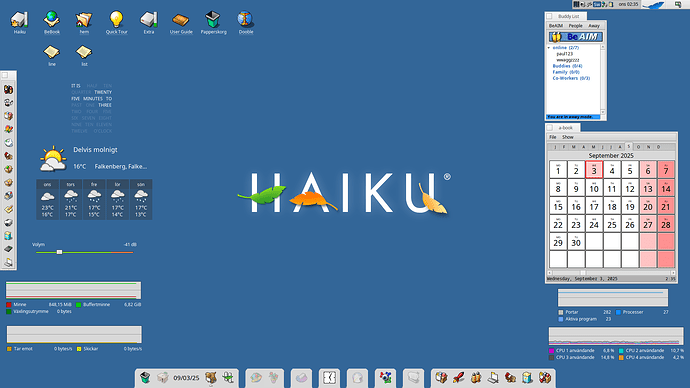
Task: Open the Show menu in a-book
Action: coord(568,137)
